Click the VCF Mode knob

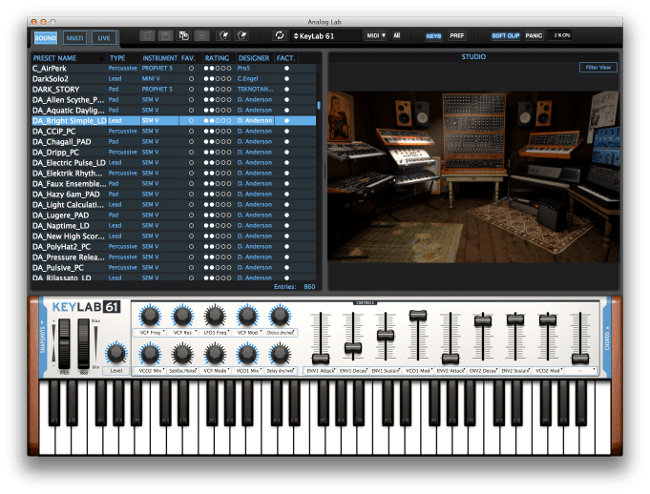coord(215,354)
